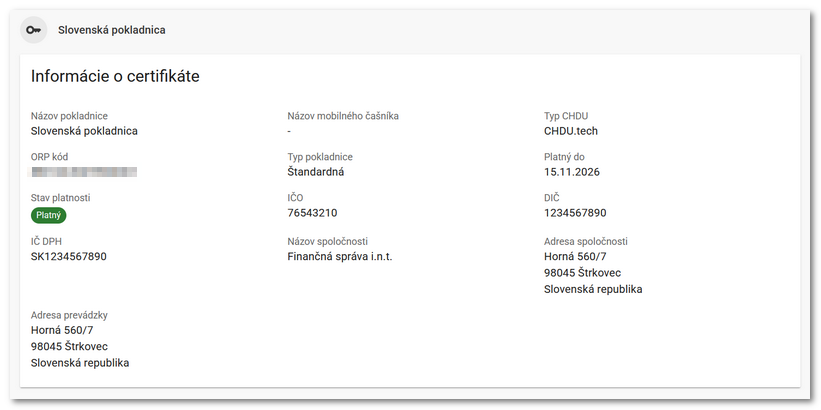Click the dash value under Názov mobilného čašníka
The image size is (821, 410).
[289, 131]
